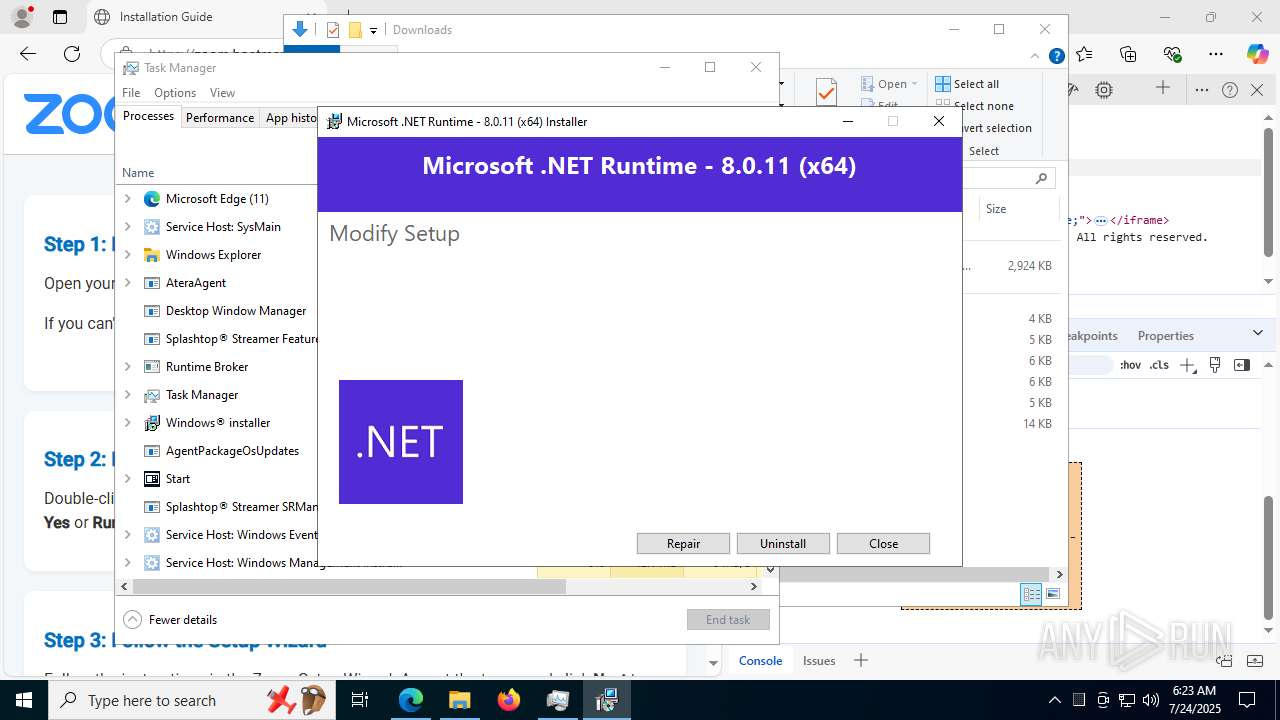1280x720 pixels.
Task: Open the Options menu in Task Manager
Action: point(175,92)
